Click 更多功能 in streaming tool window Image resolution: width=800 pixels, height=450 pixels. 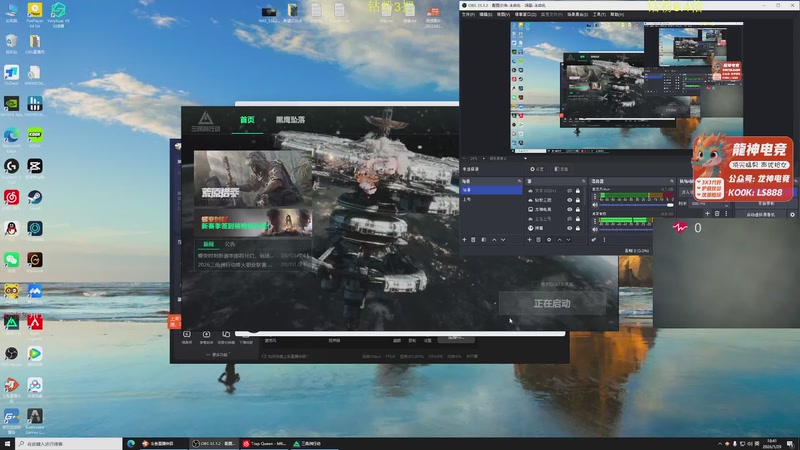(x=218, y=355)
